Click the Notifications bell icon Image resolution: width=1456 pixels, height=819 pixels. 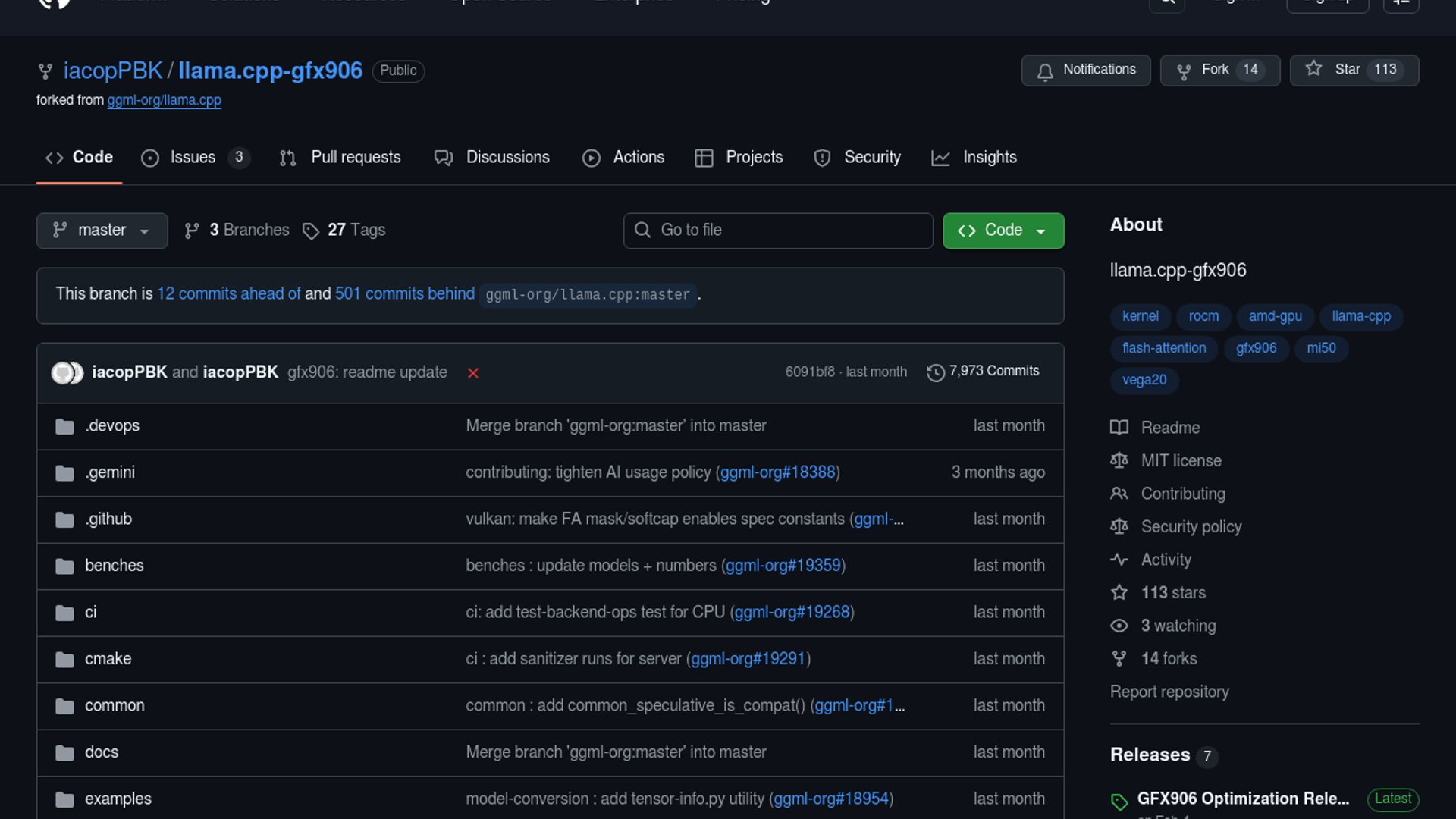tap(1045, 71)
